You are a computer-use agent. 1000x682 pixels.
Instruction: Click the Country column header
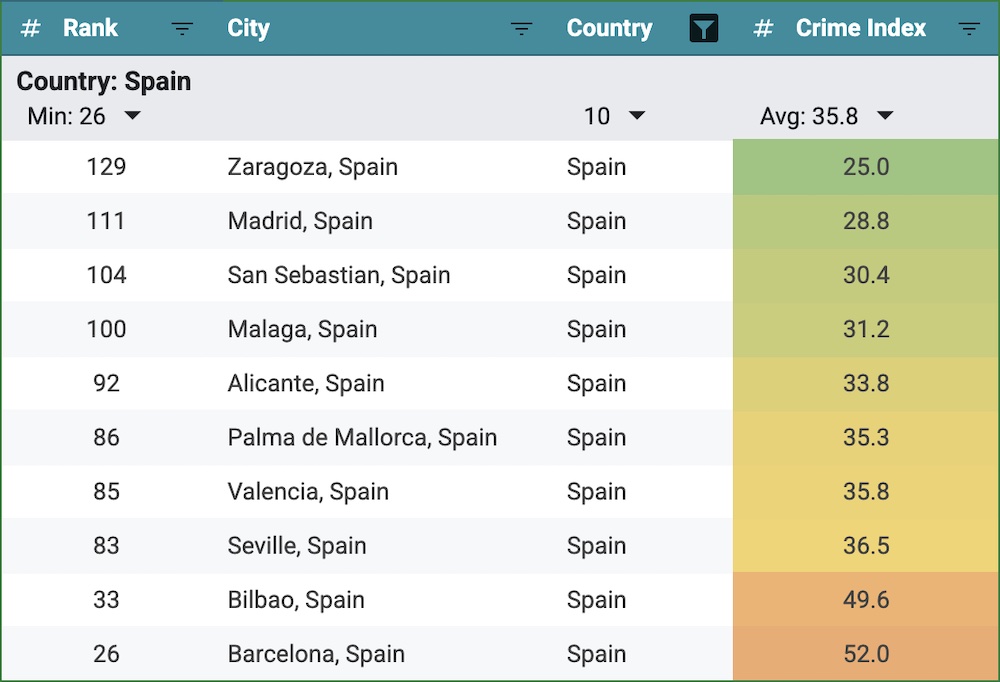609,29
